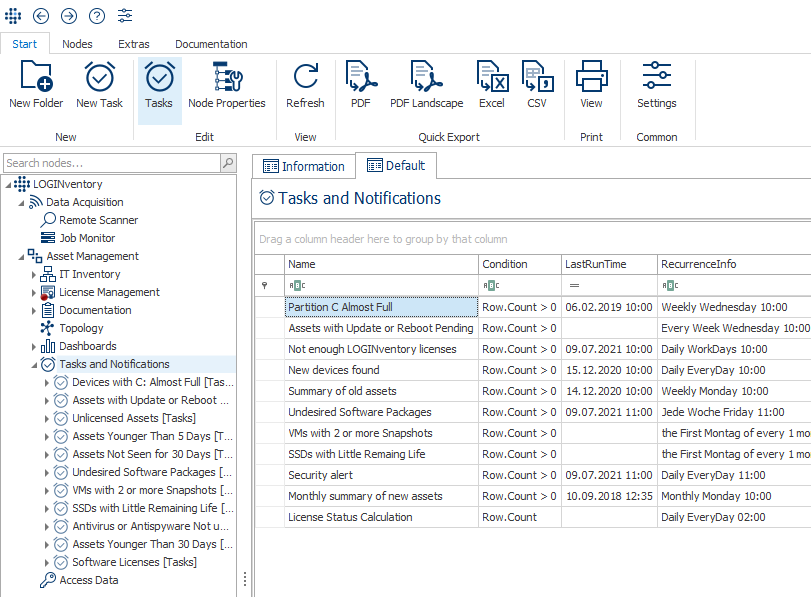Expand the IT Inventory tree node

click(34, 275)
